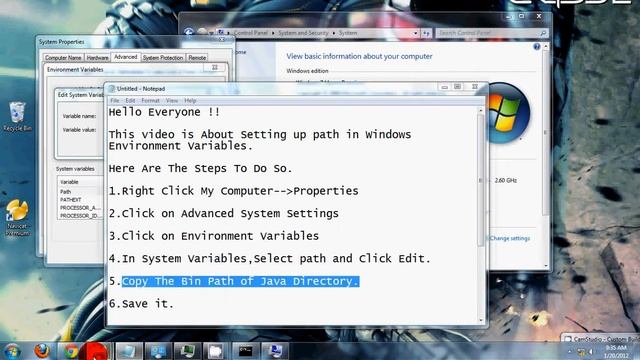640x360 pixels.
Task: Switch to Computer Name tab
Action: pos(63,58)
